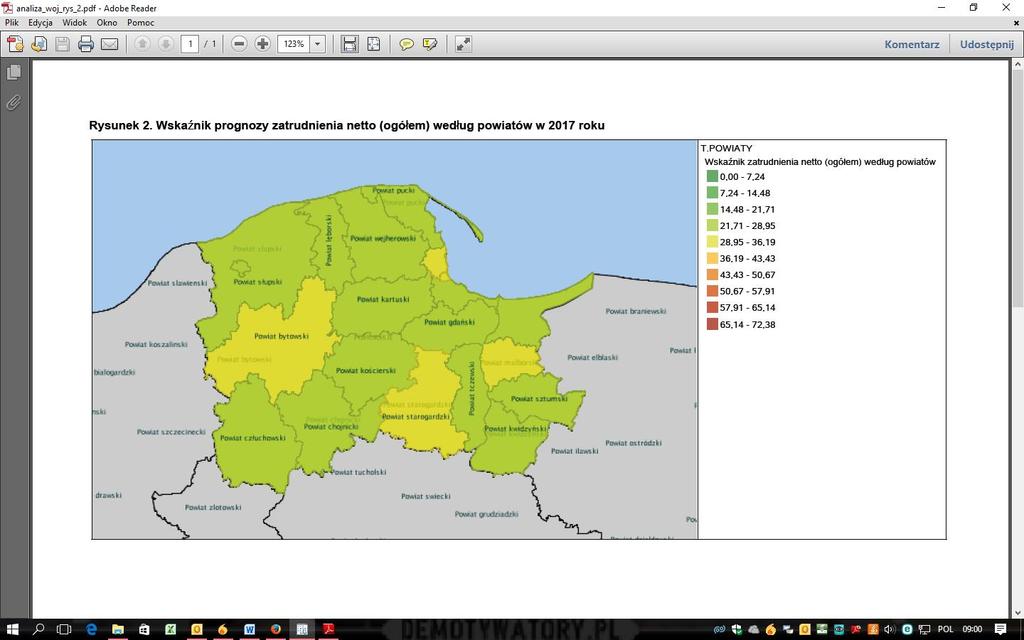Open the Plik menu

click(12, 23)
